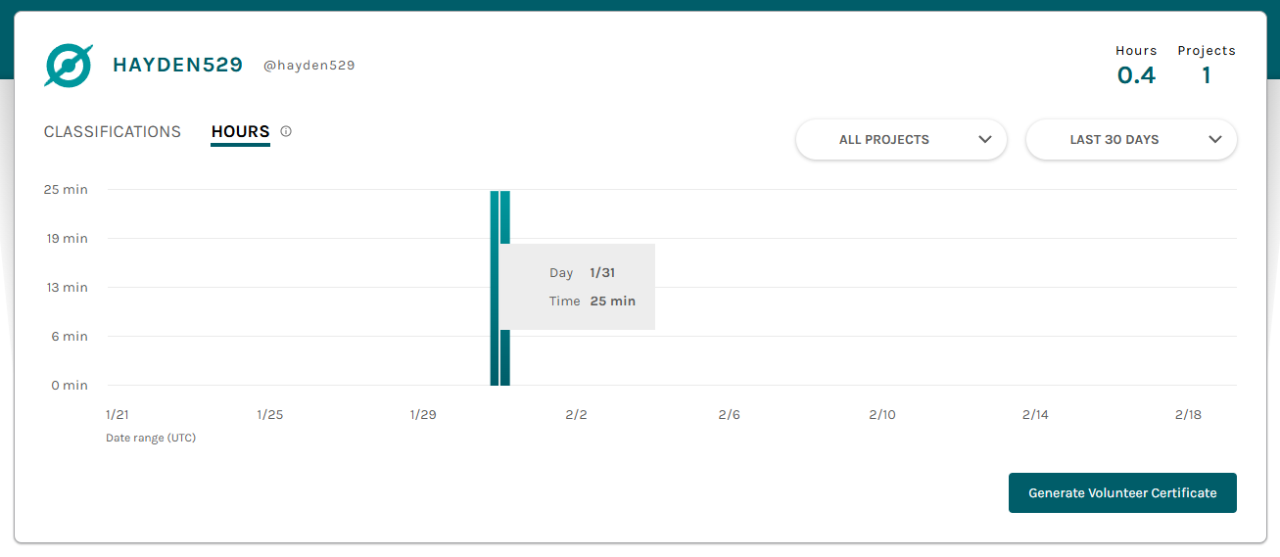Click the Day 1/31 chart tooltip

tap(578, 286)
